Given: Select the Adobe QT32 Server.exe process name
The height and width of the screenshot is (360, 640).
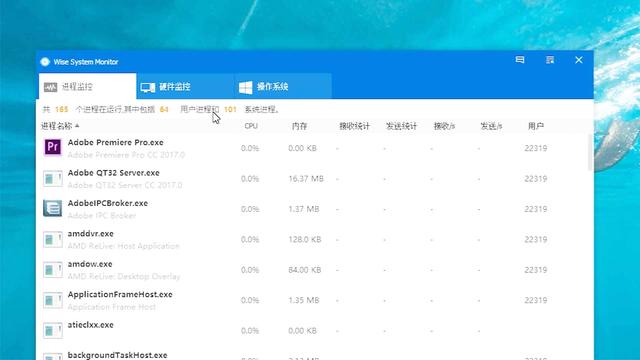Looking at the screenshot, I should coord(113,173).
